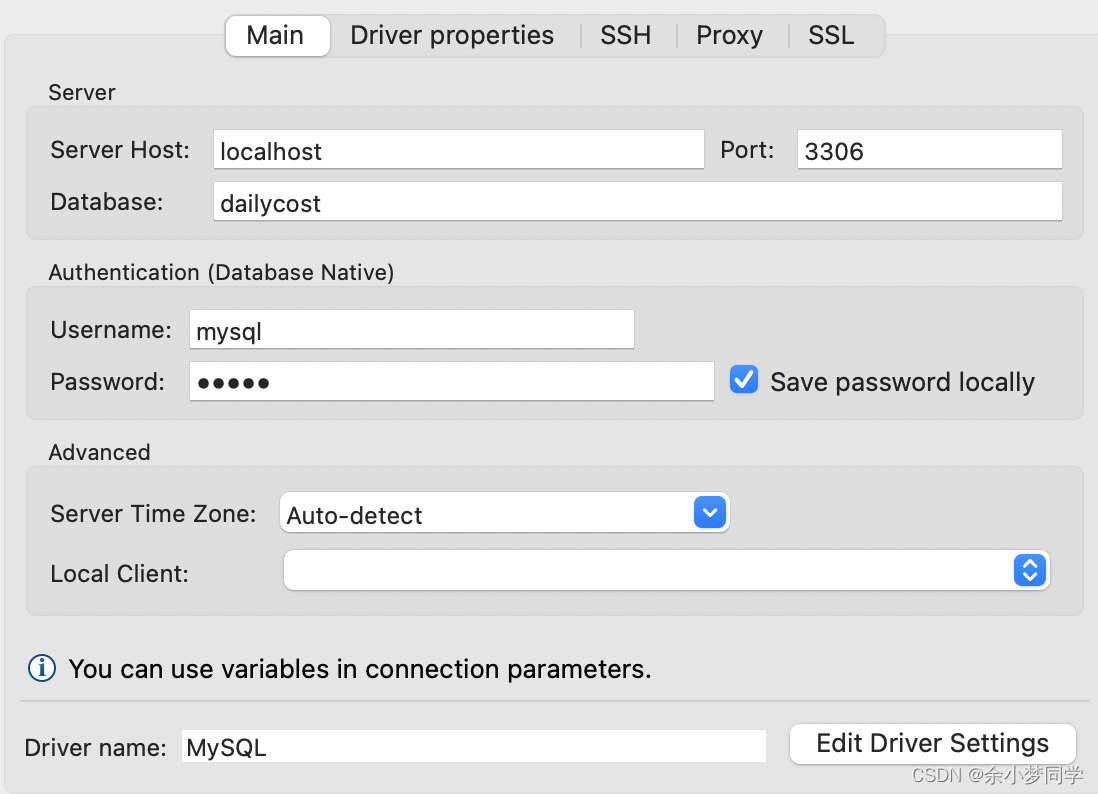Click the variables in connection parameters text
This screenshot has height=794, width=1098.
[360, 669]
